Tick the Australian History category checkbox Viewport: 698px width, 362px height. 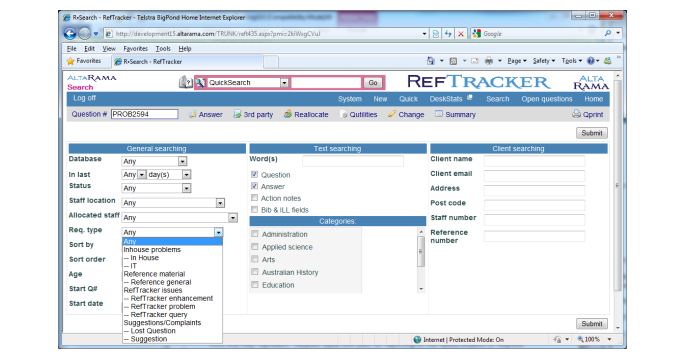(255, 272)
